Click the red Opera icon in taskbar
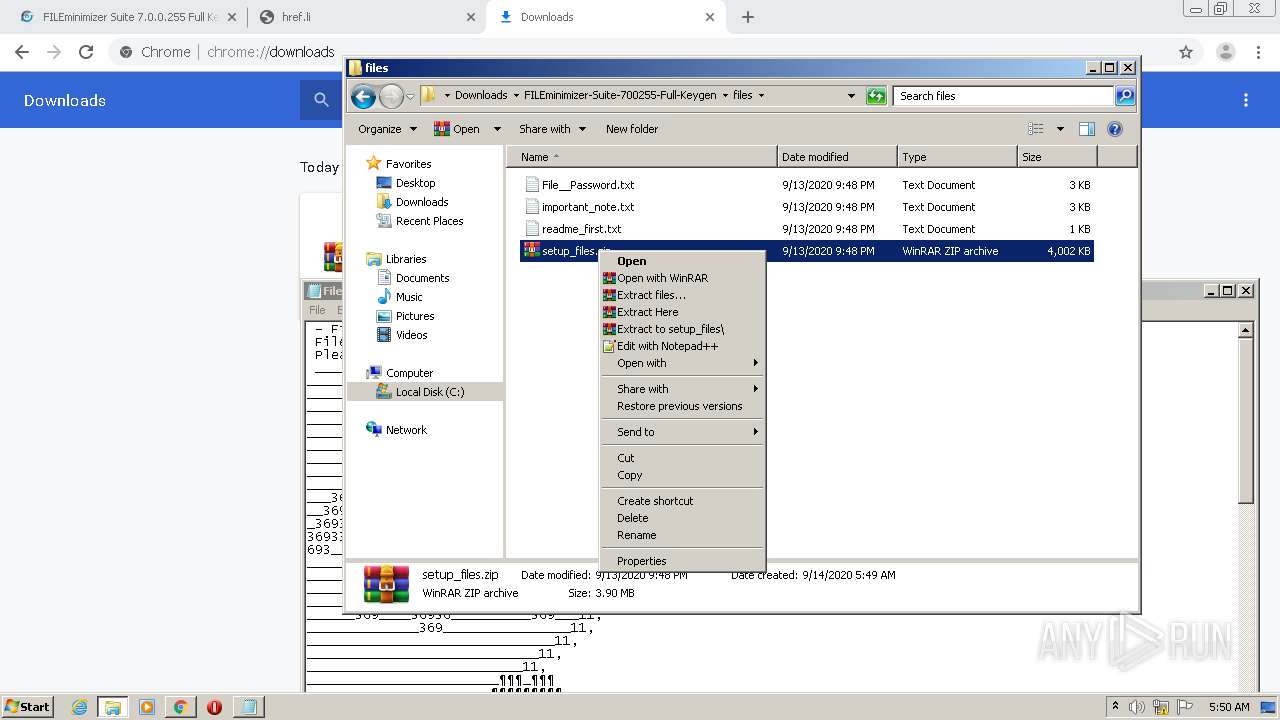Screen dimensions: 1280x720 pos(214,707)
